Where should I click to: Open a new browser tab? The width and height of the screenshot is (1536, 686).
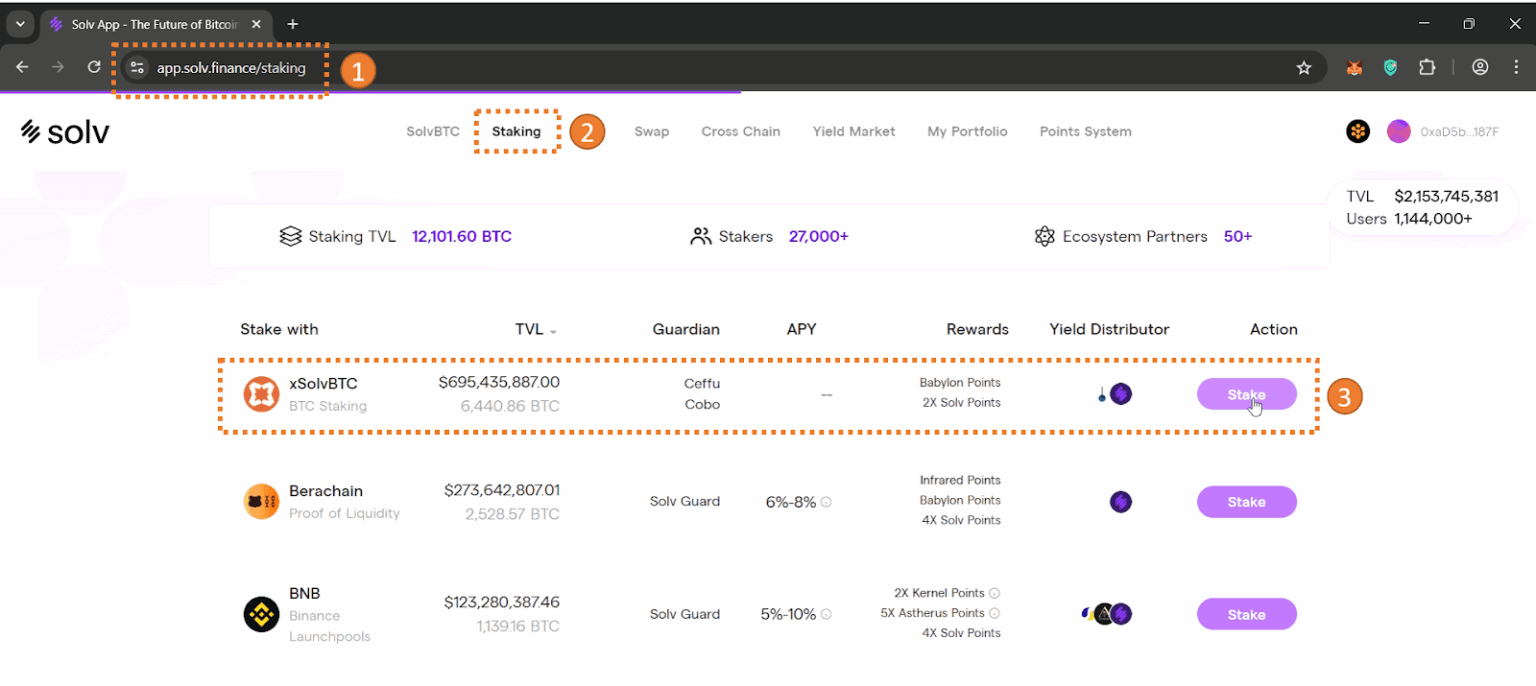pos(292,24)
